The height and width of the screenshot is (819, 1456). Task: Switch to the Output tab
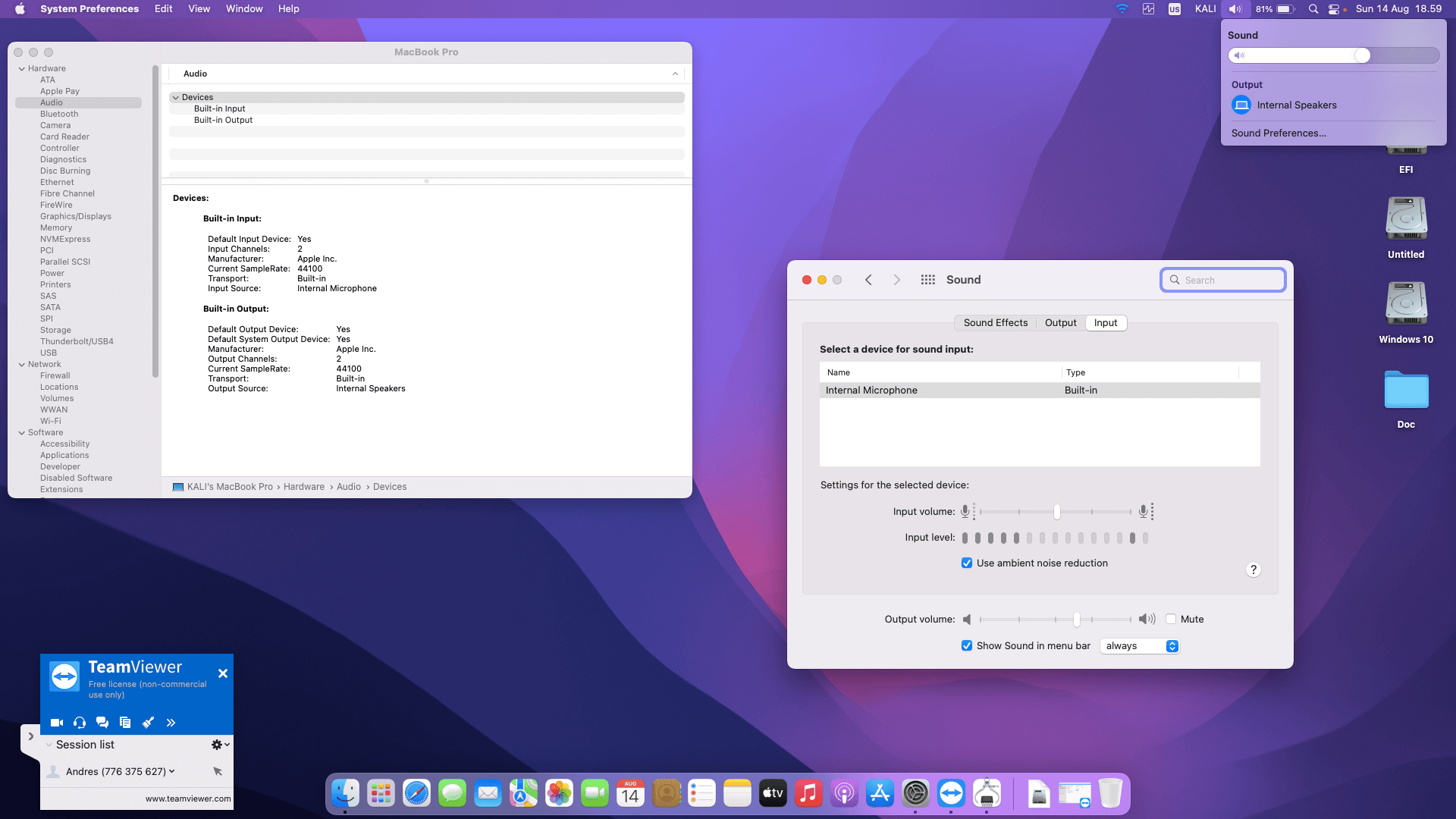click(x=1060, y=322)
